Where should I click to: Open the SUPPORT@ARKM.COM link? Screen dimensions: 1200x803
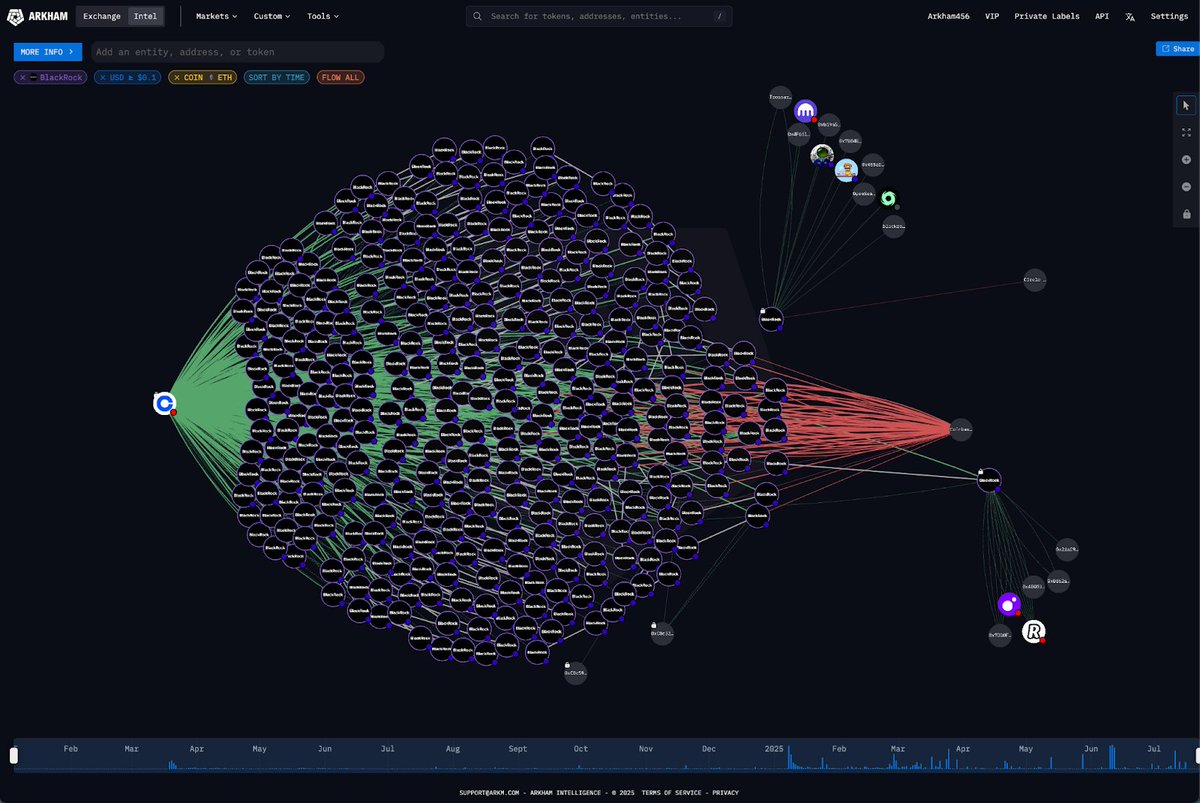[490, 792]
